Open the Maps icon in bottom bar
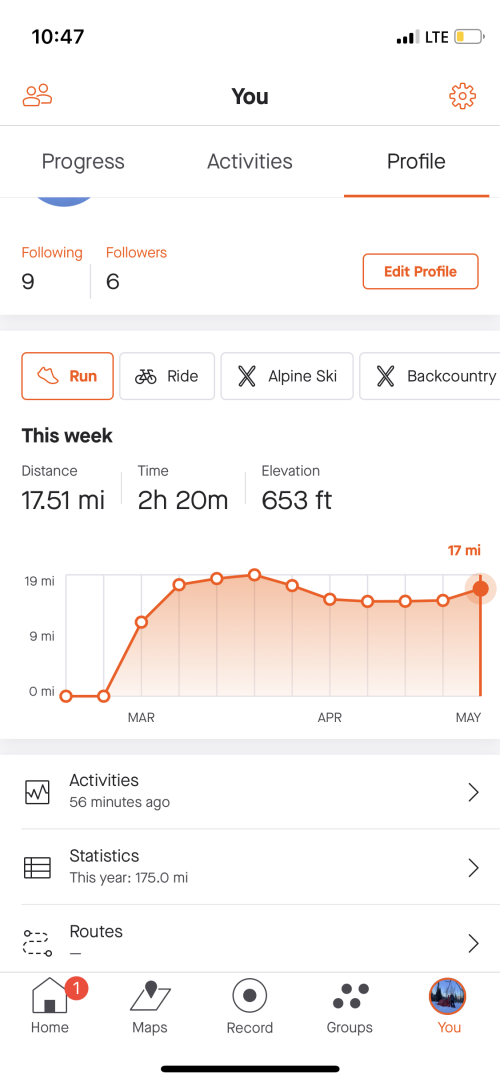500x1083 pixels. [x=150, y=996]
